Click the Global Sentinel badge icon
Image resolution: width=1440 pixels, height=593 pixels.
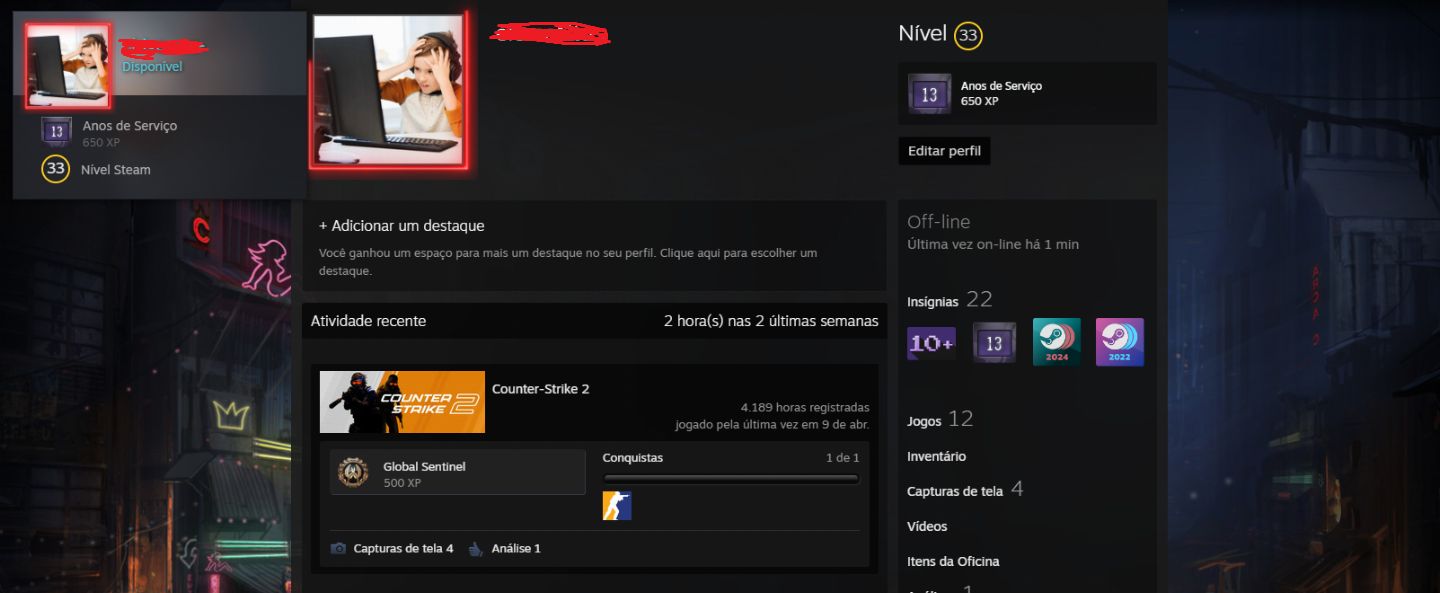tap(353, 472)
